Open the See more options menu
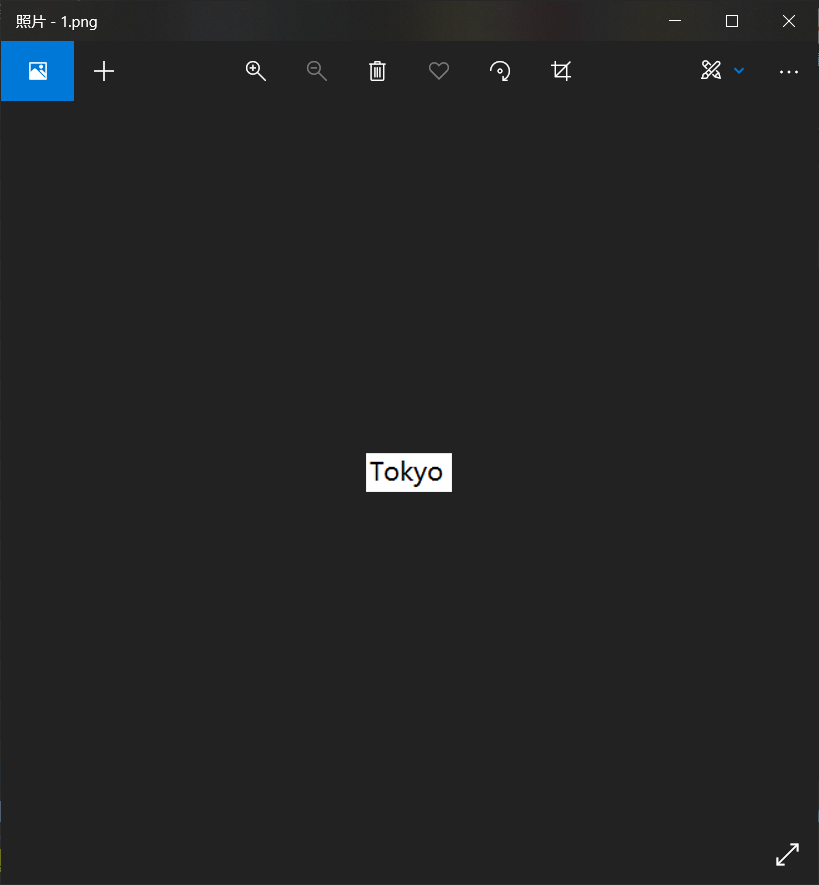819x885 pixels. (789, 71)
